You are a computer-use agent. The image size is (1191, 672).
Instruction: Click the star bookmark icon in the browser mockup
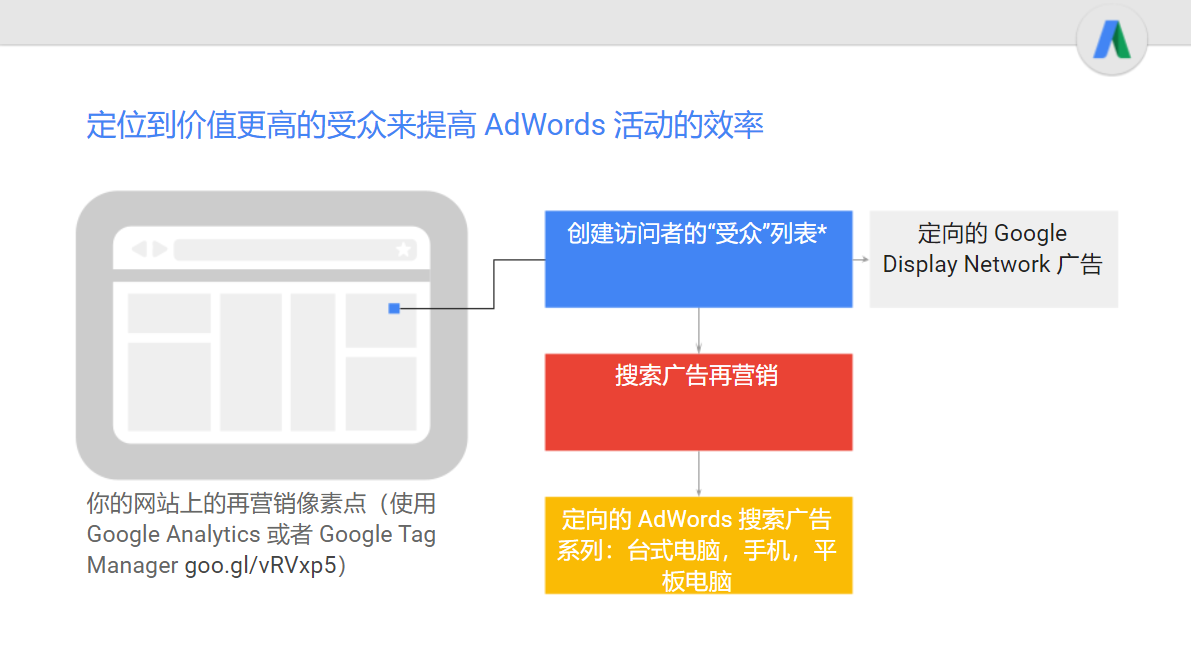click(403, 249)
